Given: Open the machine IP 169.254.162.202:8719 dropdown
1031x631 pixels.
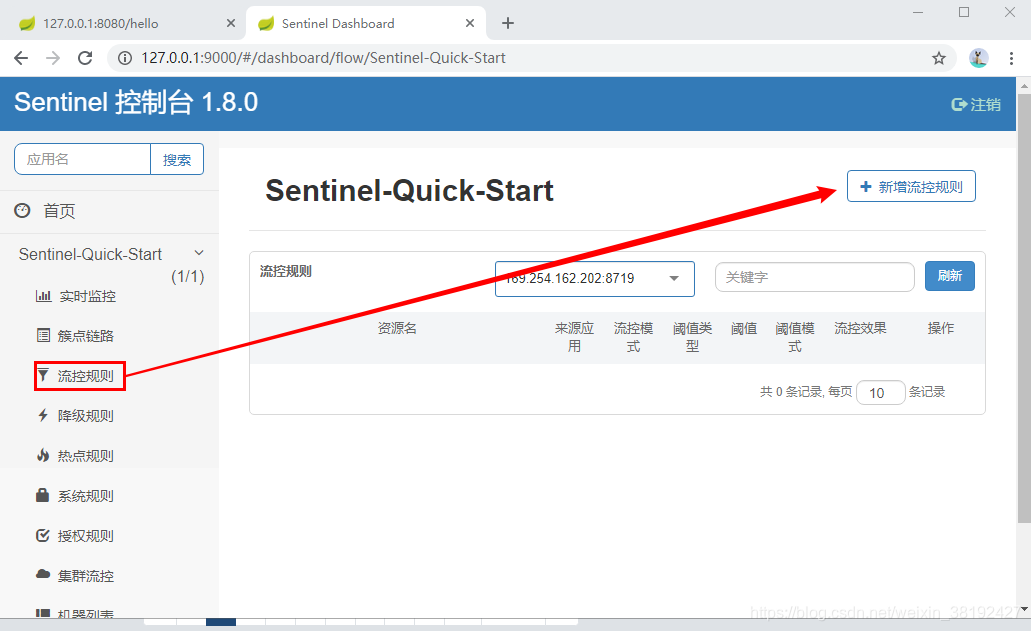Looking at the screenshot, I should [594, 279].
